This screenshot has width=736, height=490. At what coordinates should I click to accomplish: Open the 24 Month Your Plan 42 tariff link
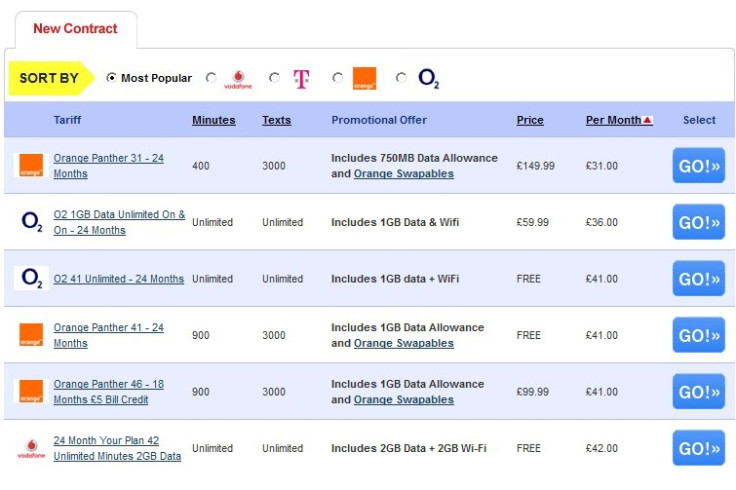pos(117,448)
